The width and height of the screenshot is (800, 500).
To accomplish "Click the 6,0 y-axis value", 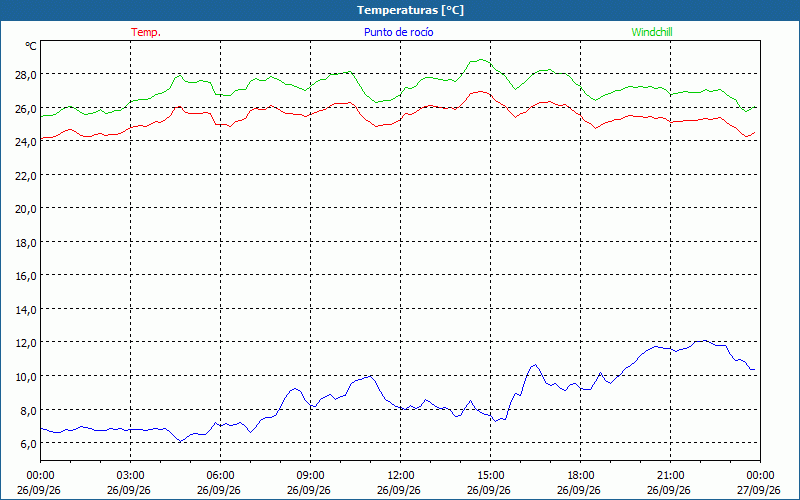I will pos(28,444).
